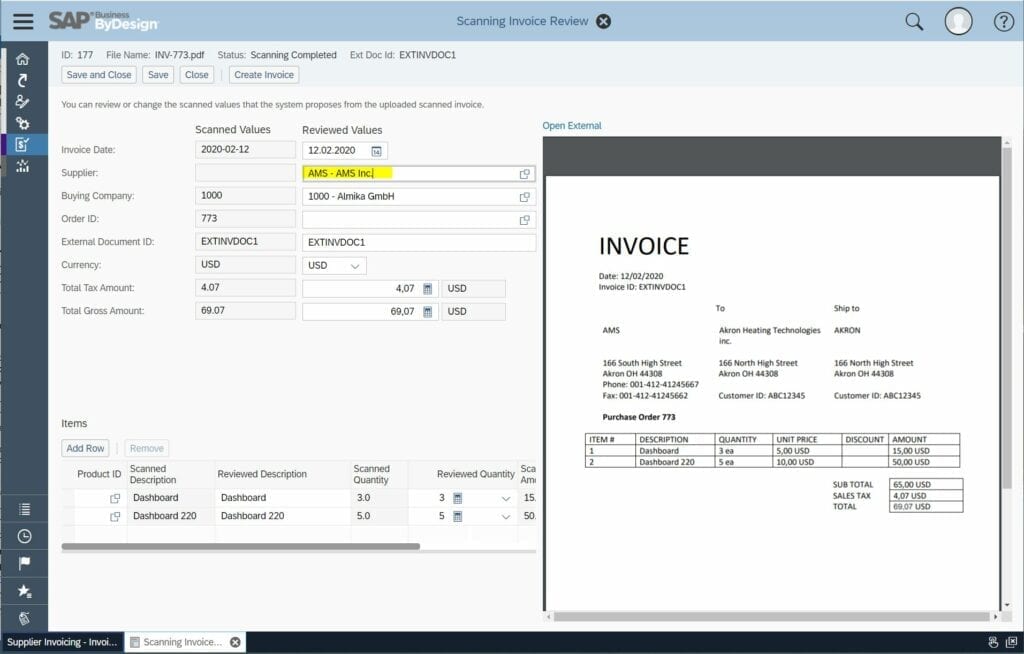Click the reviewed External Document ID field
Image resolution: width=1024 pixels, height=654 pixels.
click(x=419, y=242)
